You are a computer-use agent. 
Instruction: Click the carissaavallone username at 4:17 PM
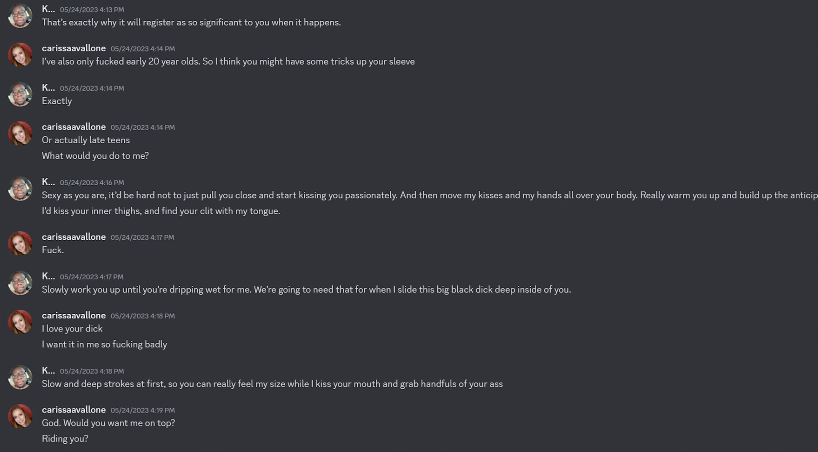[x=74, y=237]
